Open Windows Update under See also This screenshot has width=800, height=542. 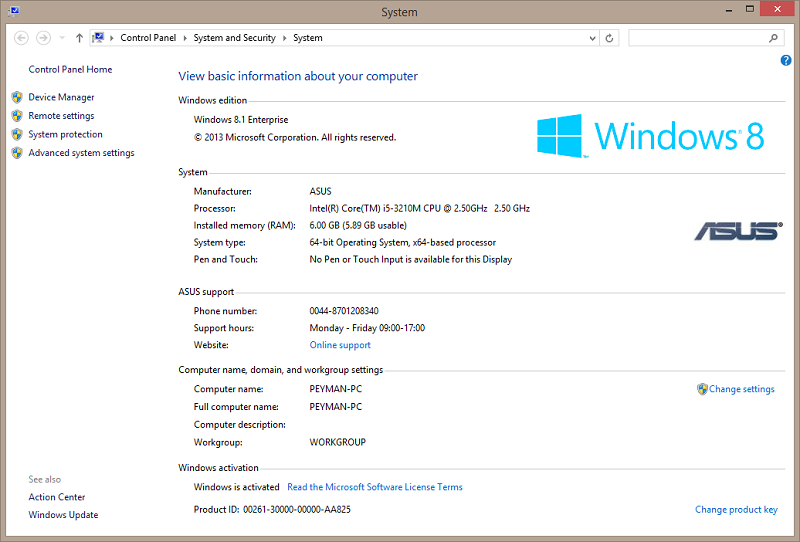point(63,515)
